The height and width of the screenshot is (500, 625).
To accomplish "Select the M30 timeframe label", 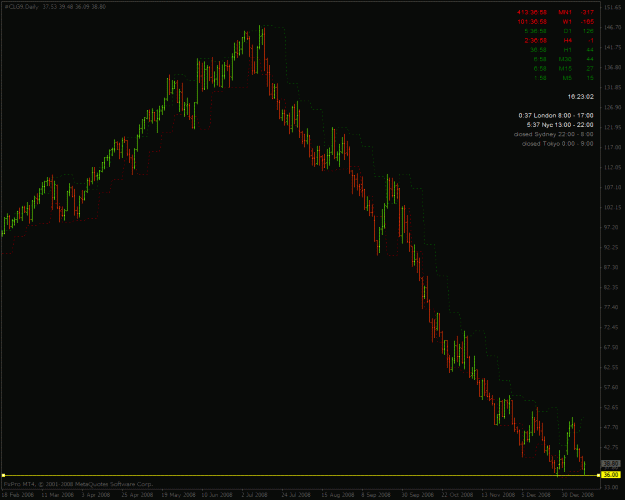I will (565, 59).
